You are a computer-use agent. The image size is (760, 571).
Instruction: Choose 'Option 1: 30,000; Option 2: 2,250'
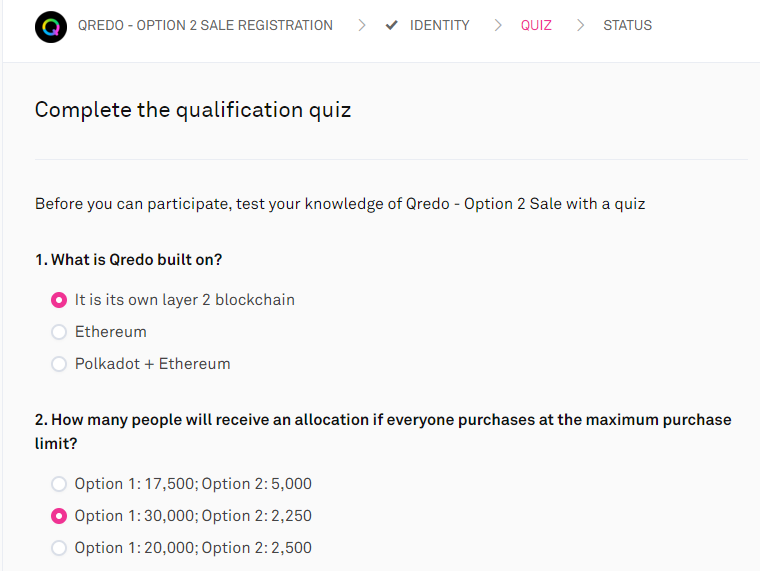[59, 516]
